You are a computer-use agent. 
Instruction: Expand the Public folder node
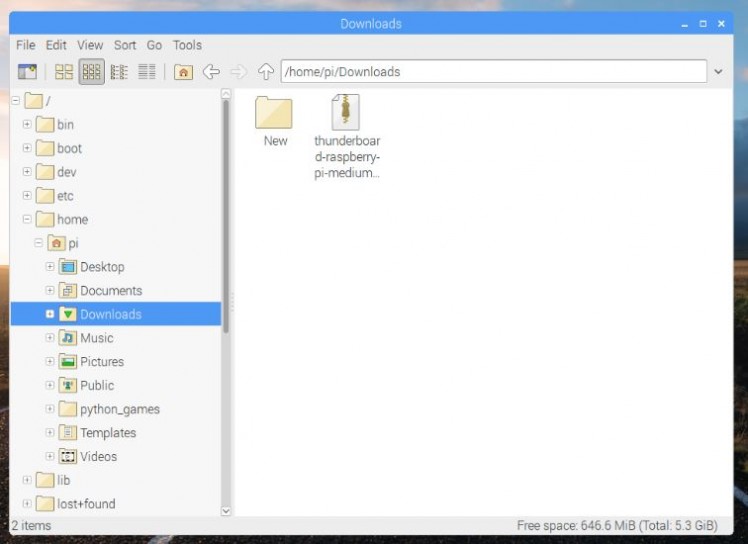click(x=50, y=385)
